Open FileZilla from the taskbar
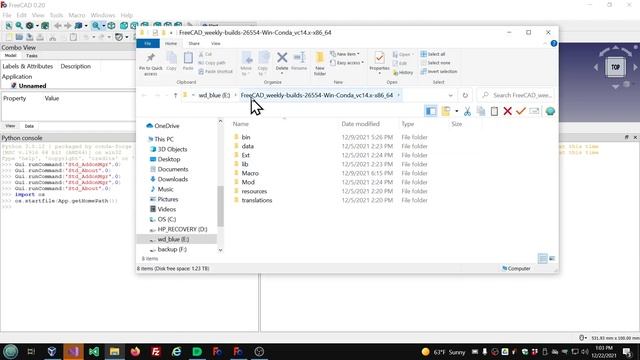This screenshot has height=360, width=640. pos(156,351)
